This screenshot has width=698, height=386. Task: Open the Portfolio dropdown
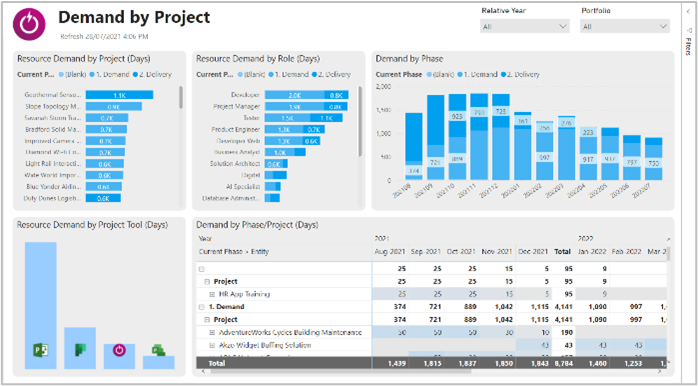click(x=625, y=27)
